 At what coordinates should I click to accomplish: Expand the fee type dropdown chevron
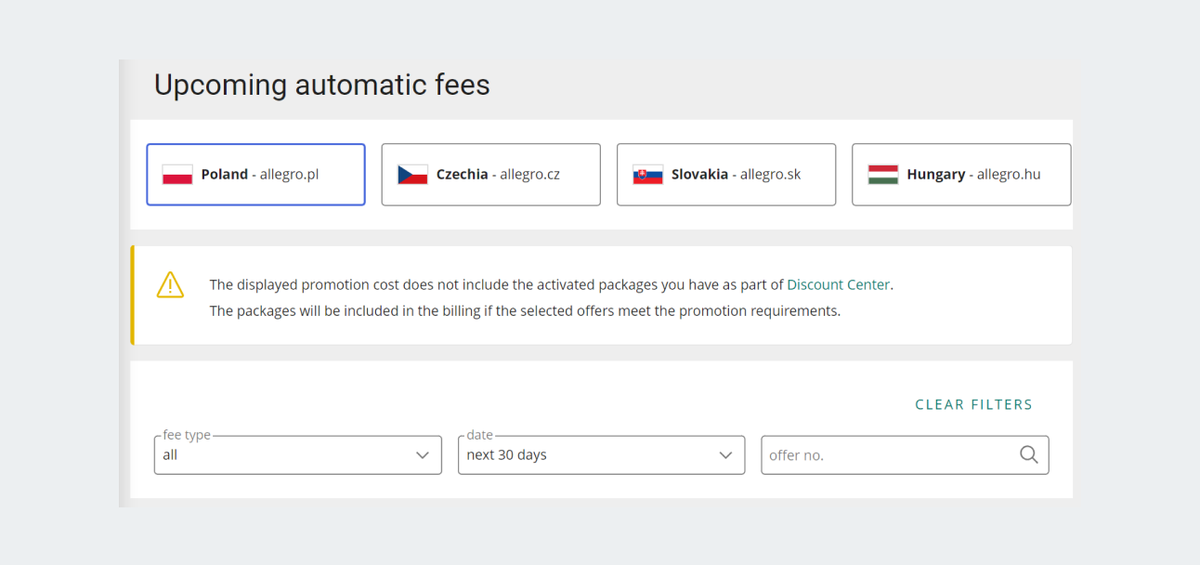click(x=422, y=455)
